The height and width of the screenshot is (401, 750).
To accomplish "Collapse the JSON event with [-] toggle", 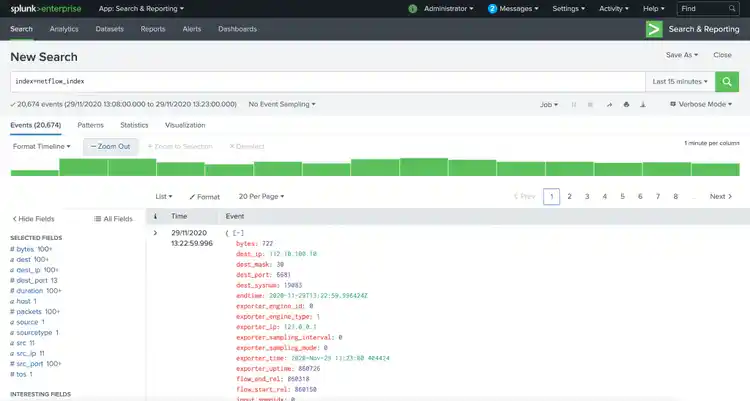I will [x=236, y=233].
